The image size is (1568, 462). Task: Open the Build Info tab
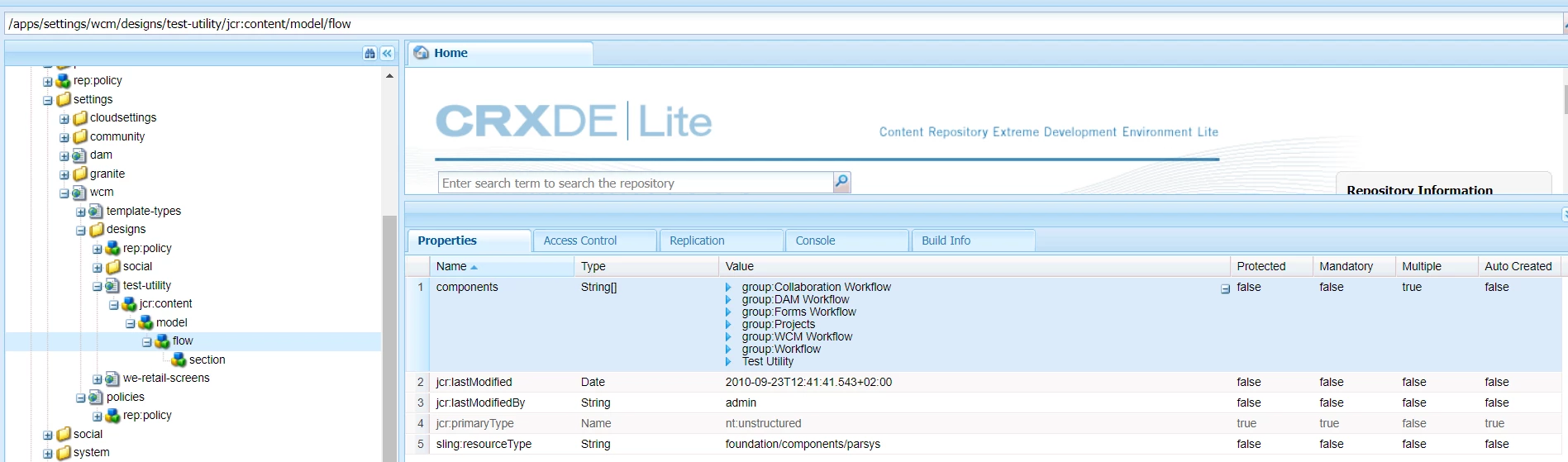coord(973,241)
